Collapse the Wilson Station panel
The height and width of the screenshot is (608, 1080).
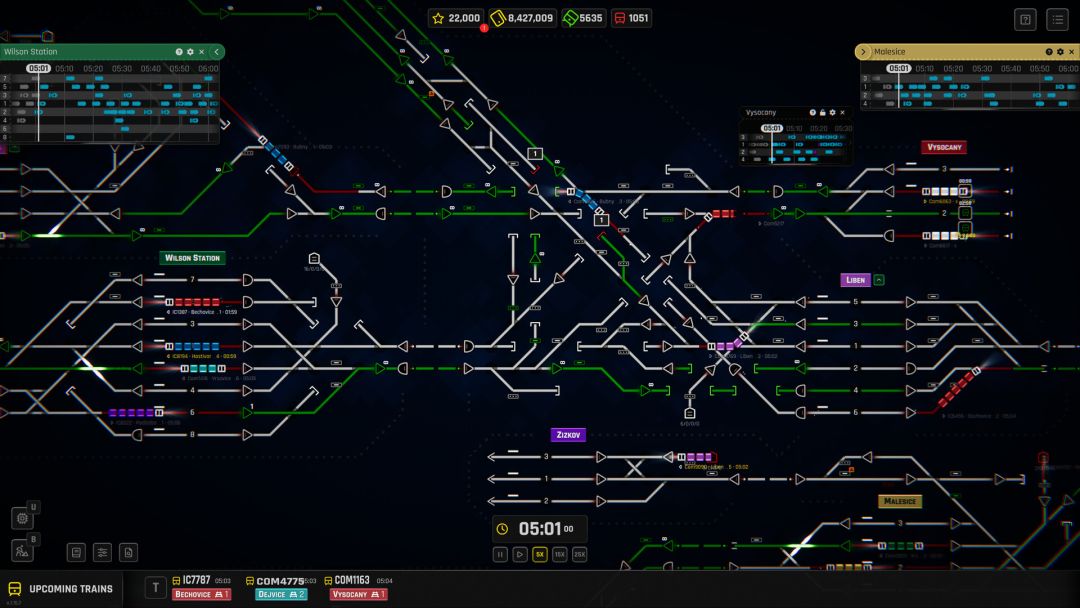coord(217,52)
